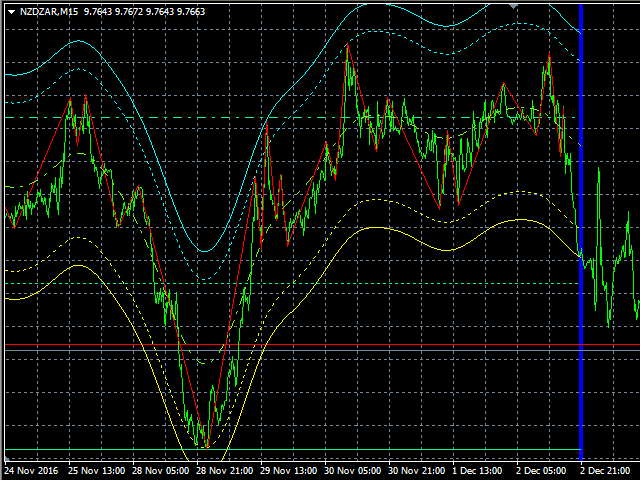
Task: Click the NZDZAR,M15 symbol label
Action: (x=49, y=12)
